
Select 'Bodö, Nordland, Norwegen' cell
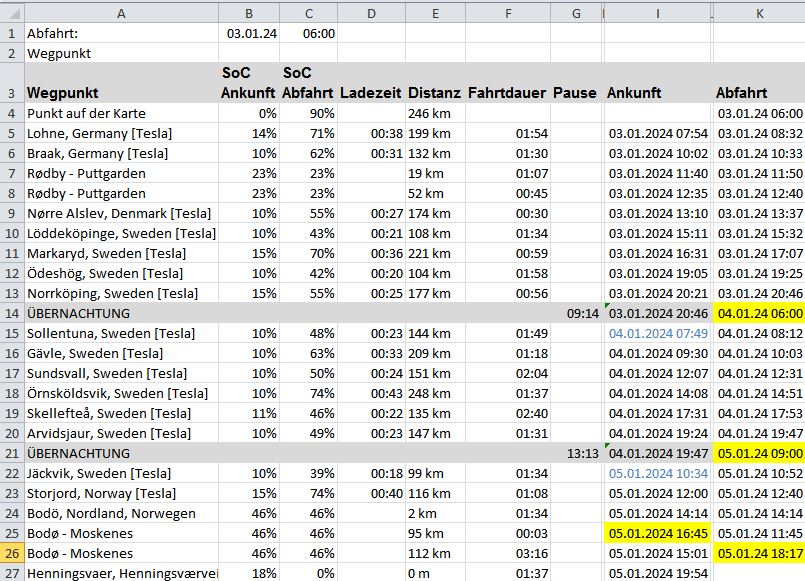coord(121,513)
